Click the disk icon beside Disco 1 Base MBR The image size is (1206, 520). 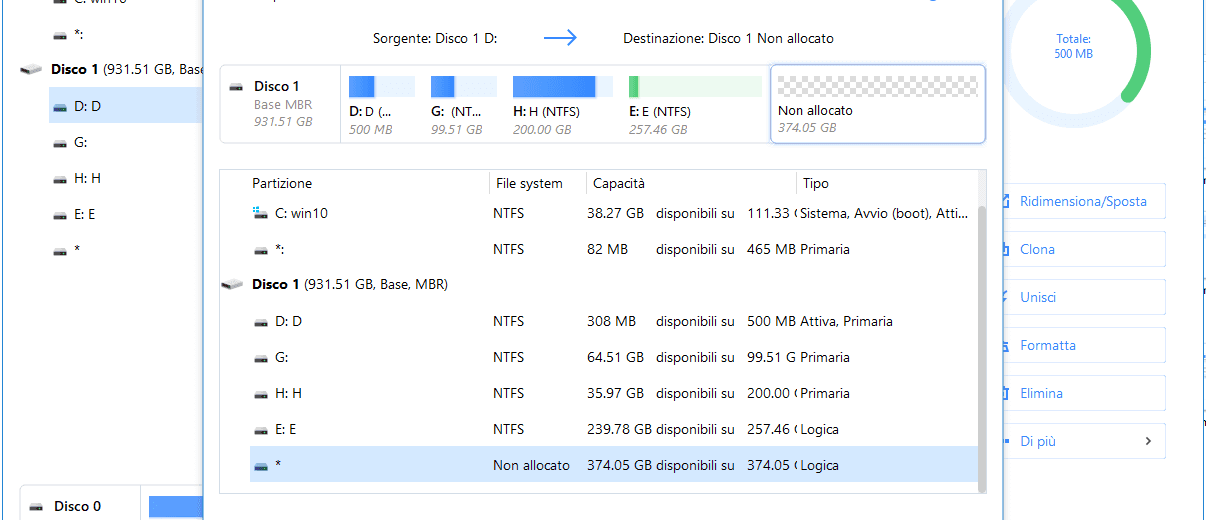tap(236, 87)
